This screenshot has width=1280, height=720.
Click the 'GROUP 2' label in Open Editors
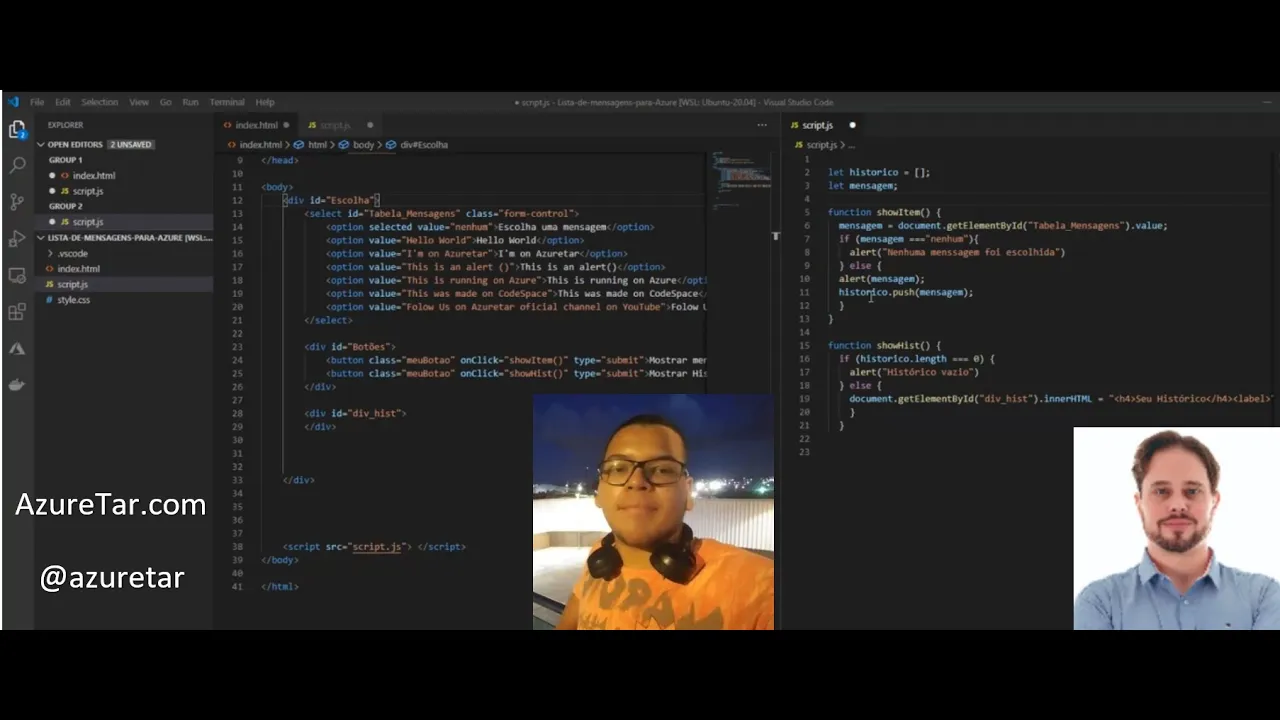[x=66, y=206]
